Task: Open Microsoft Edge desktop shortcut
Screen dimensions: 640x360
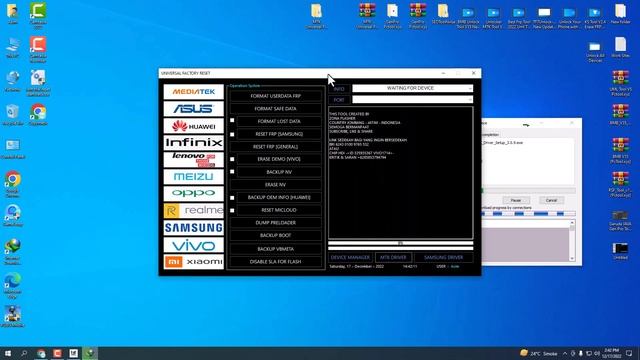Action: pos(13,285)
